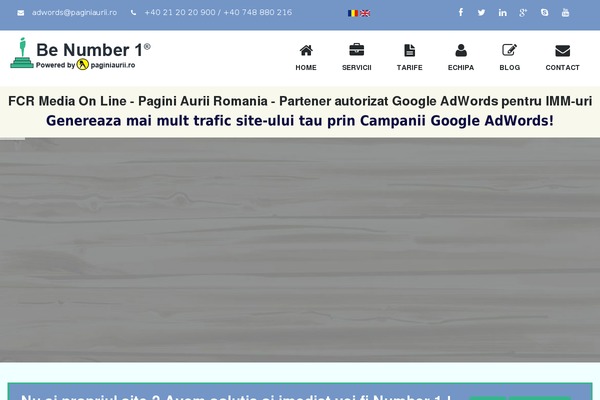
Task: Open the Facebook social icon
Action: (x=461, y=13)
